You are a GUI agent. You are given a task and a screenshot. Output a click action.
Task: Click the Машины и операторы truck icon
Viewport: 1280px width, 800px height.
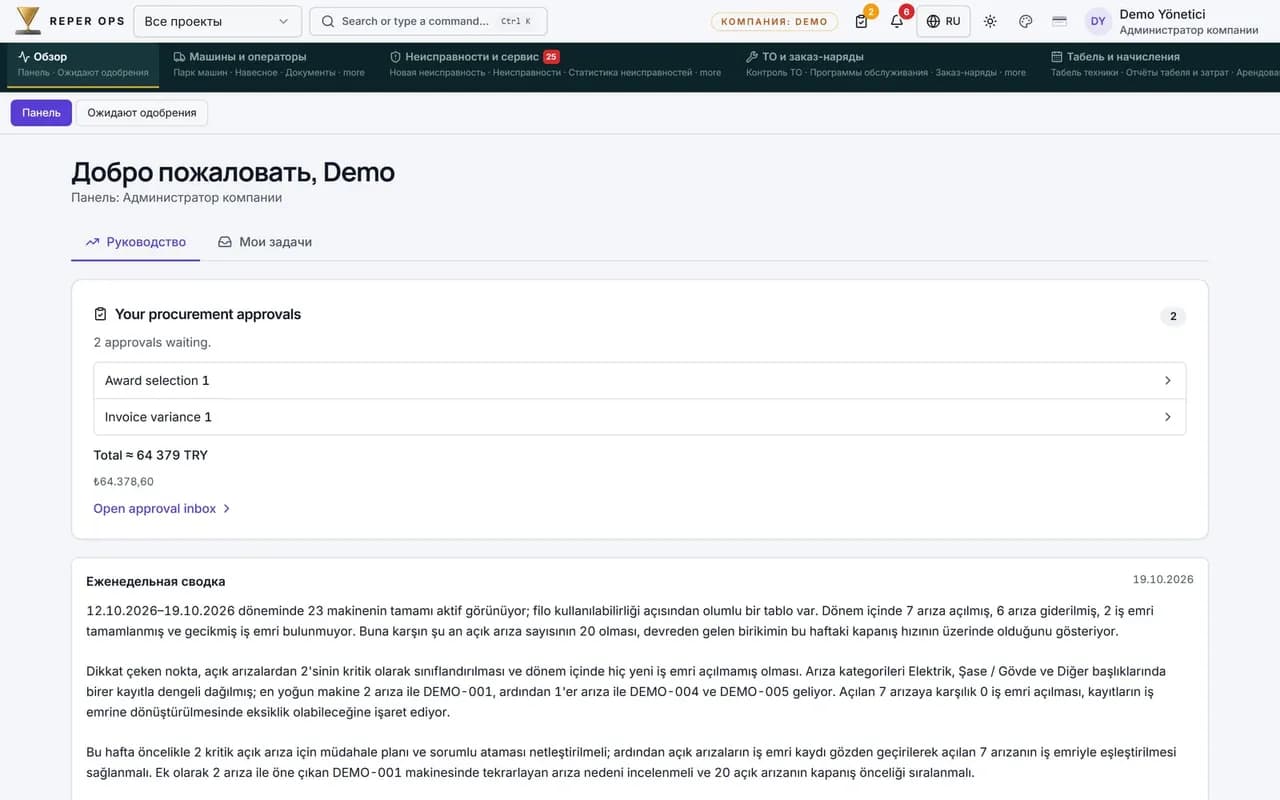pyautogui.click(x=179, y=57)
